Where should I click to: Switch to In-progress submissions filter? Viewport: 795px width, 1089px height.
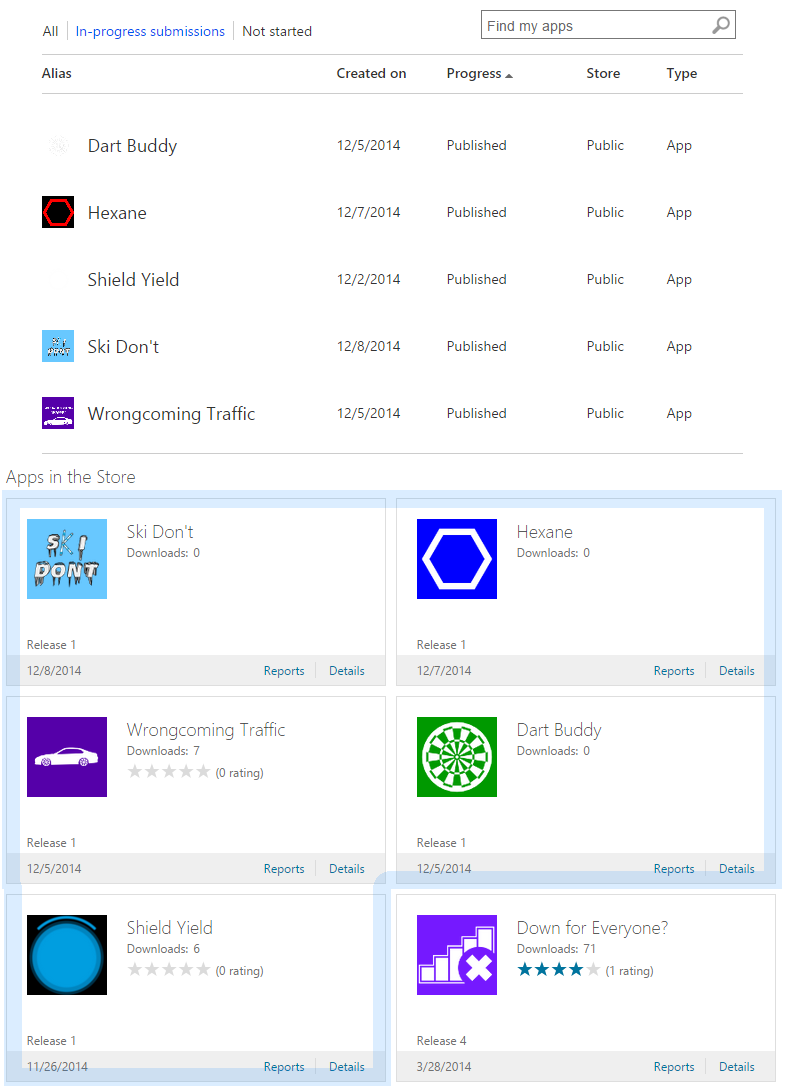(150, 31)
